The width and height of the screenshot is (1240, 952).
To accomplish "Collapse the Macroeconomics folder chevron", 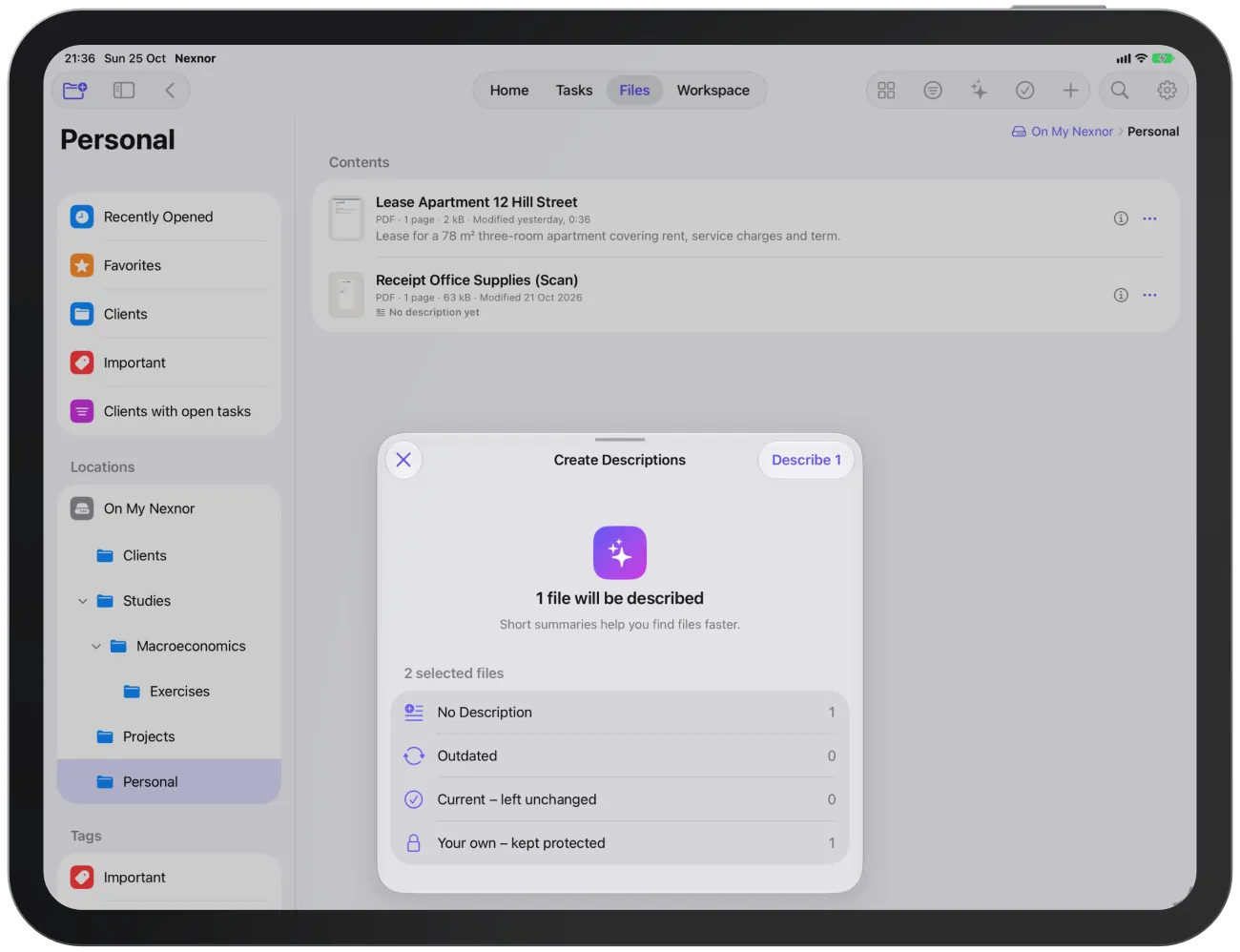I will click(x=96, y=647).
